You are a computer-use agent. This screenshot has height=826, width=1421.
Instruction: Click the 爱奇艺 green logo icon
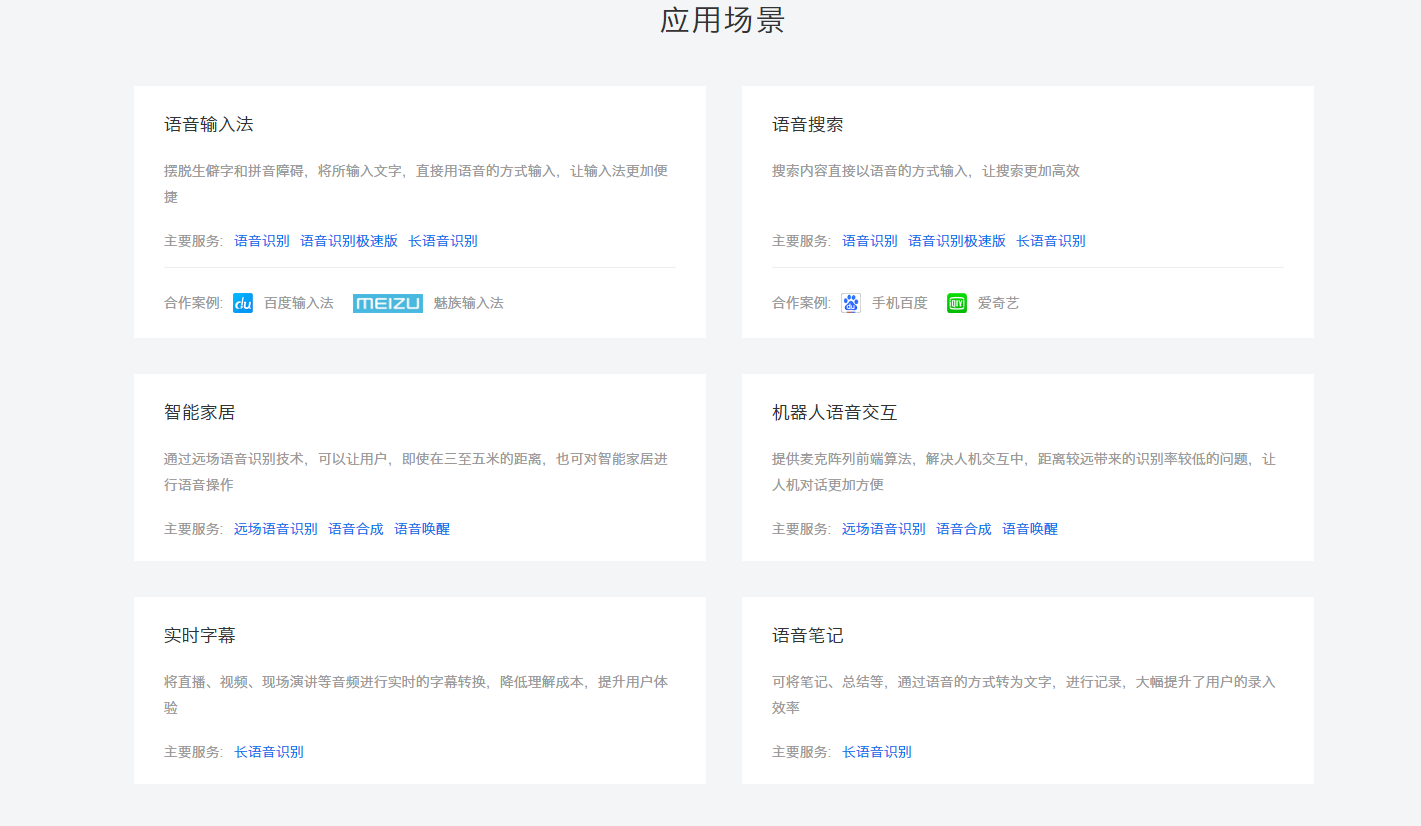click(x=957, y=303)
